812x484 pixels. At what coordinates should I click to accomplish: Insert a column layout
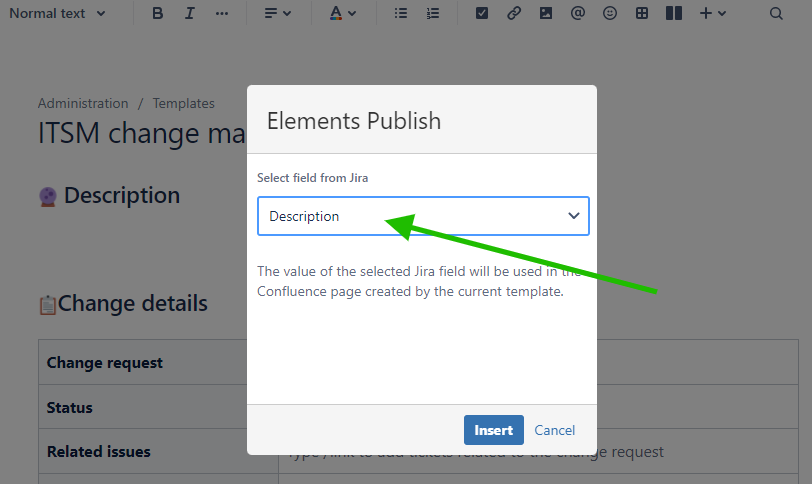pyautogui.click(x=673, y=14)
